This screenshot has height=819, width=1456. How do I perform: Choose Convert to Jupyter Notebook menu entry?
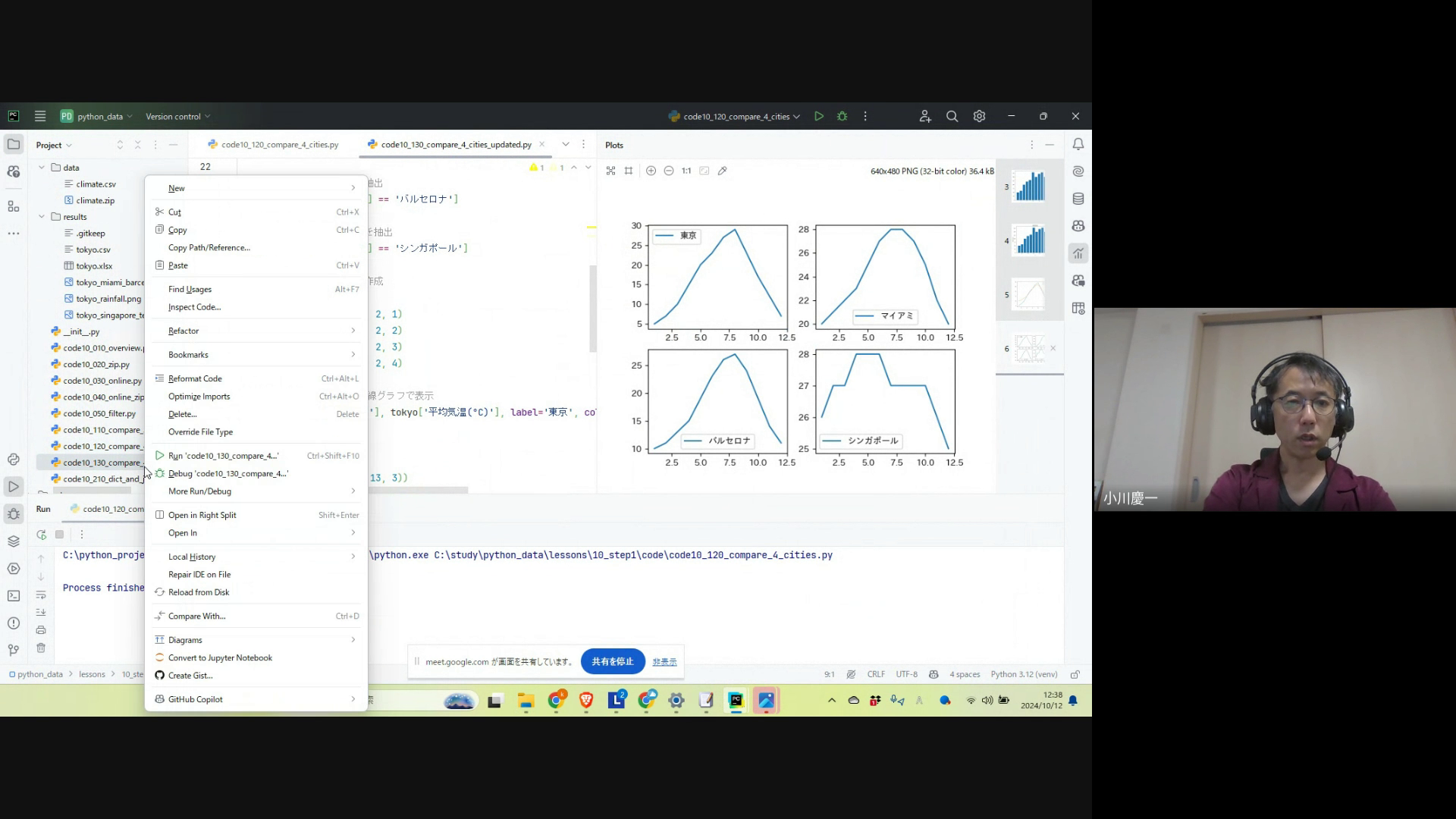pyautogui.click(x=220, y=657)
